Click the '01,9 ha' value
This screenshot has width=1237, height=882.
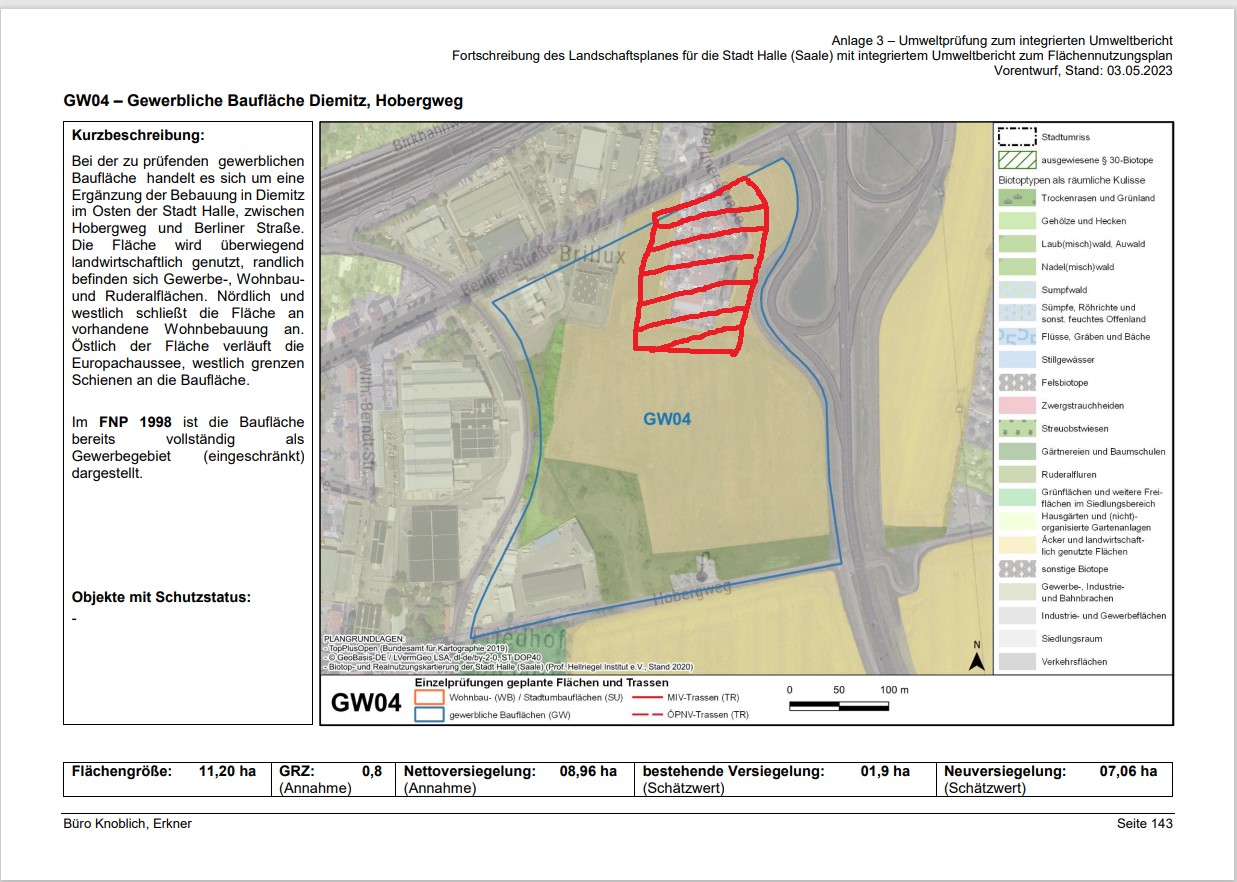pos(885,771)
